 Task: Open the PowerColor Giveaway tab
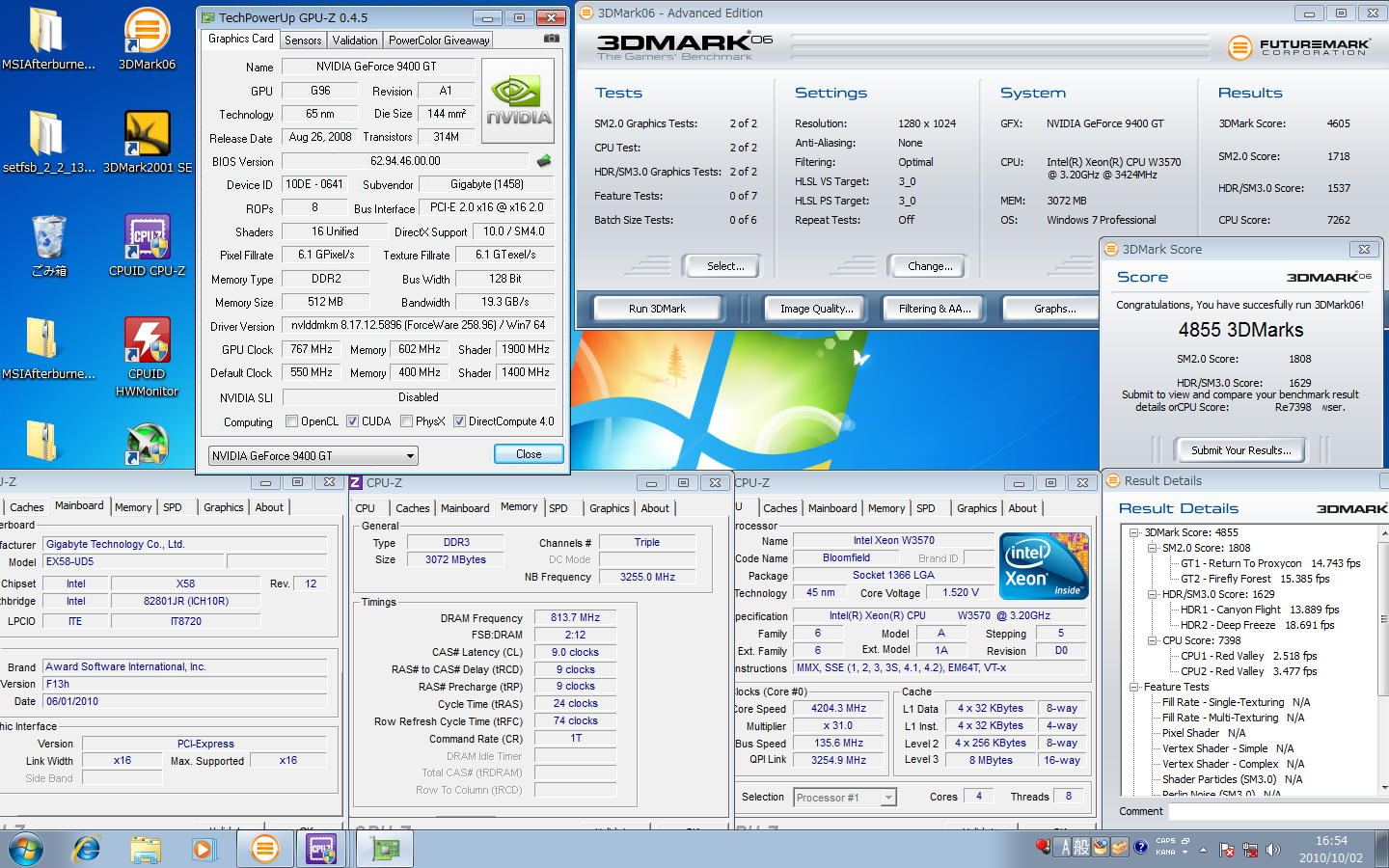(439, 40)
